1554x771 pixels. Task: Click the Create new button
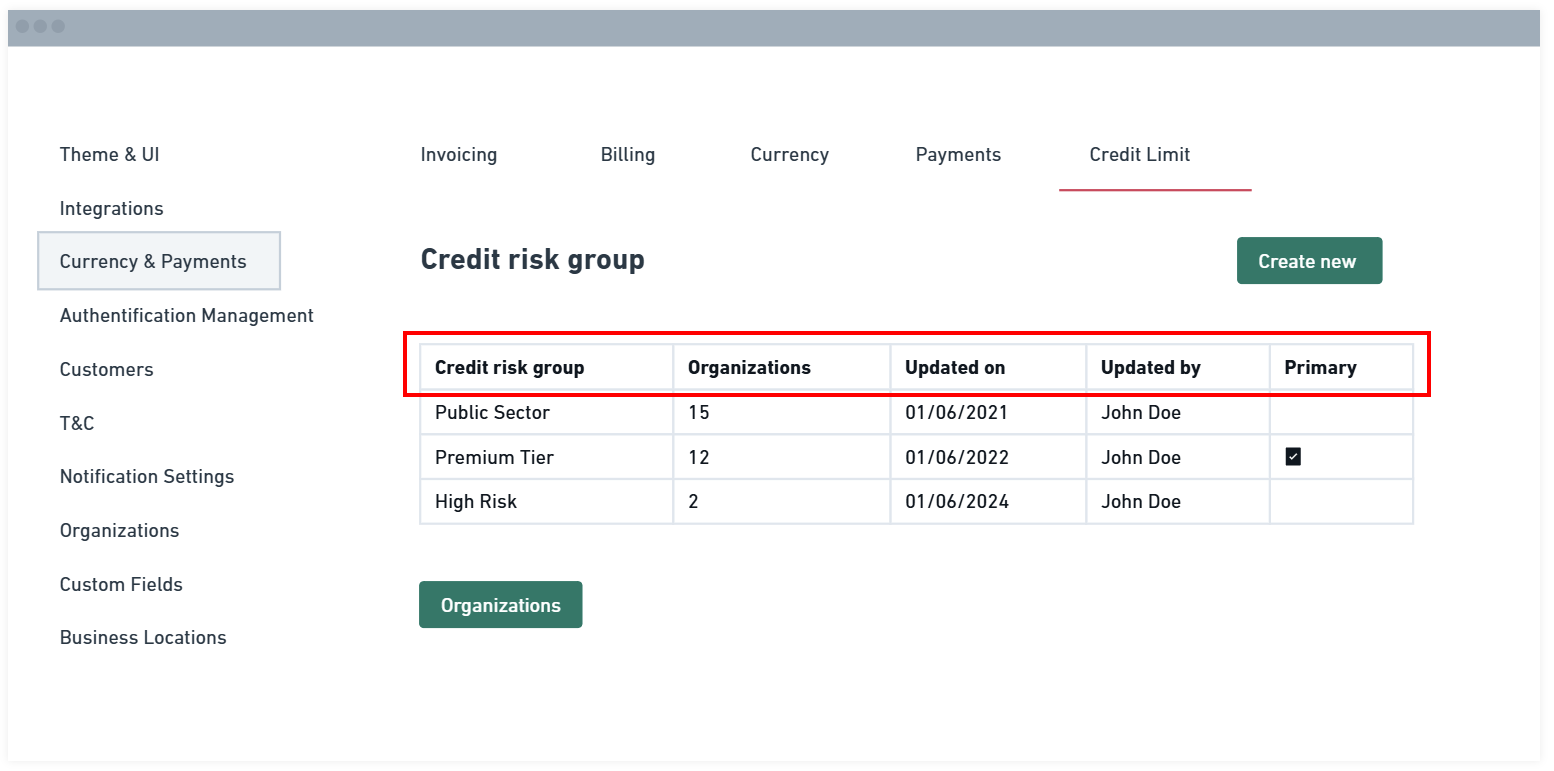pos(1309,261)
